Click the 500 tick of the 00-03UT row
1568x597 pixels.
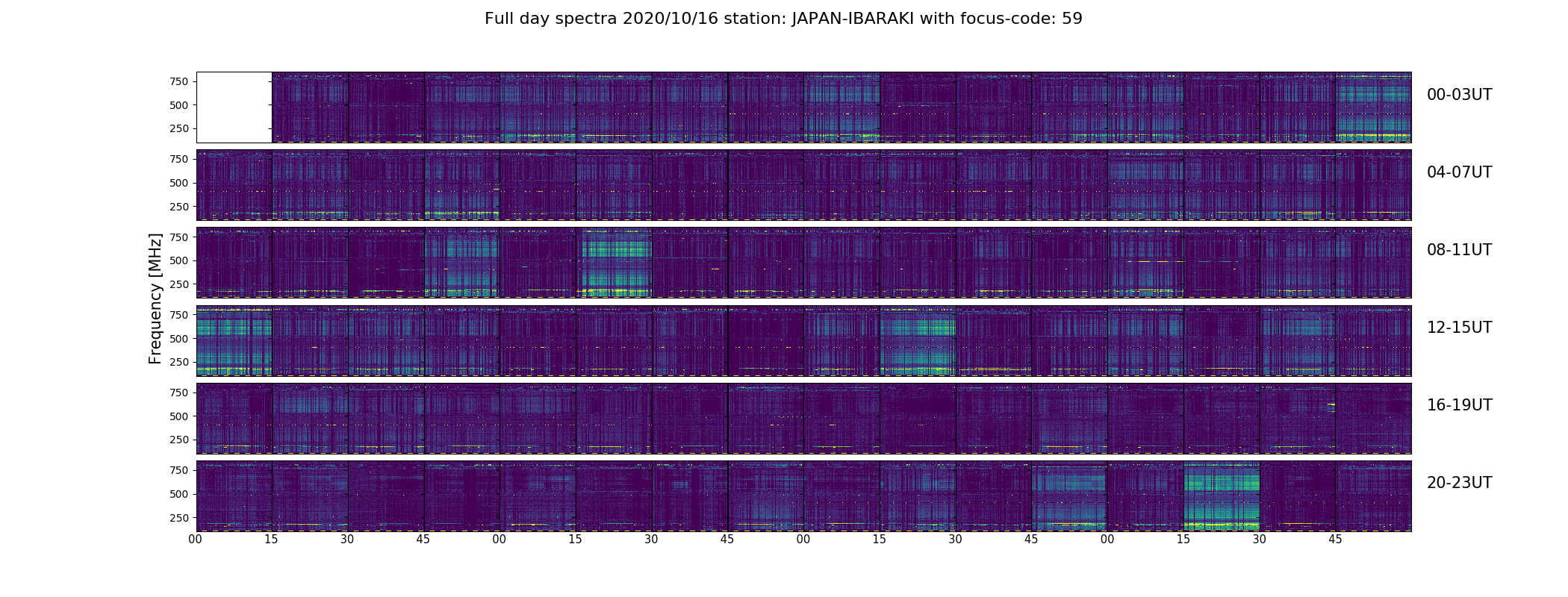point(178,105)
